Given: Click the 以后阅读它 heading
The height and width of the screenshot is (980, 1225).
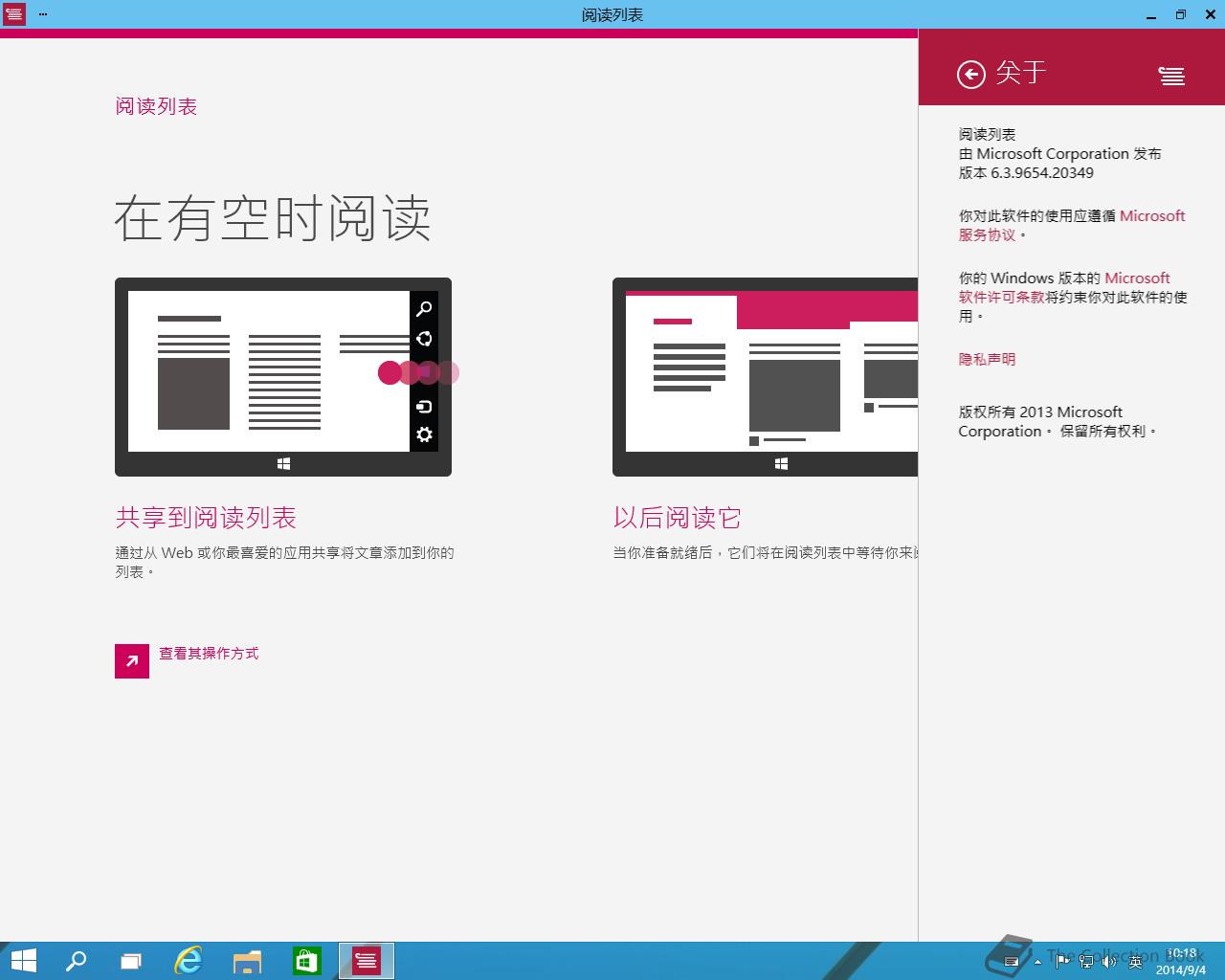Looking at the screenshot, I should coord(678,518).
